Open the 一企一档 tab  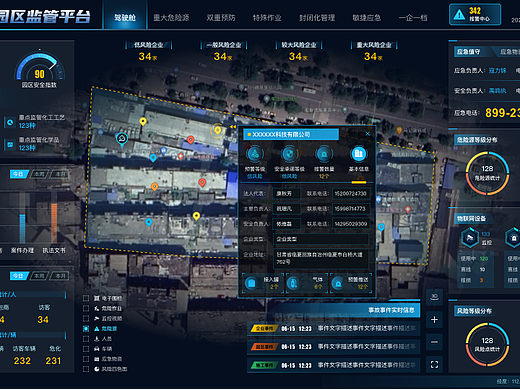413,18
